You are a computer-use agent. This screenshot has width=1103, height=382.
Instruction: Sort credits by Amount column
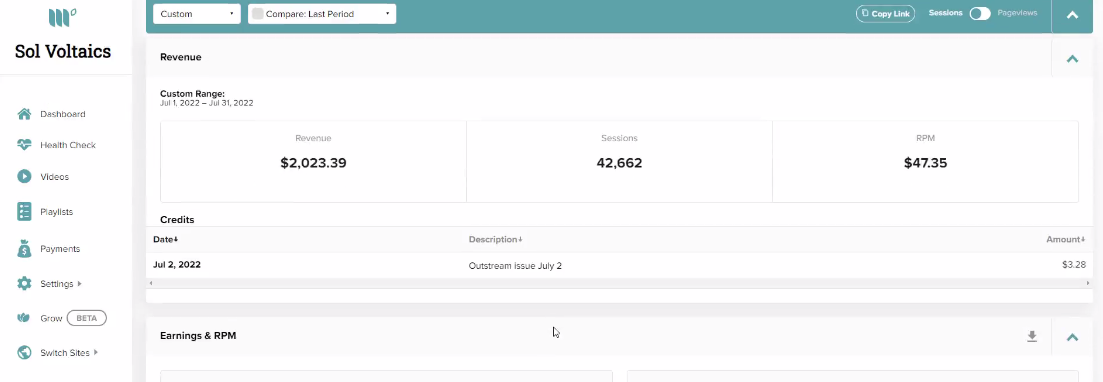1066,239
